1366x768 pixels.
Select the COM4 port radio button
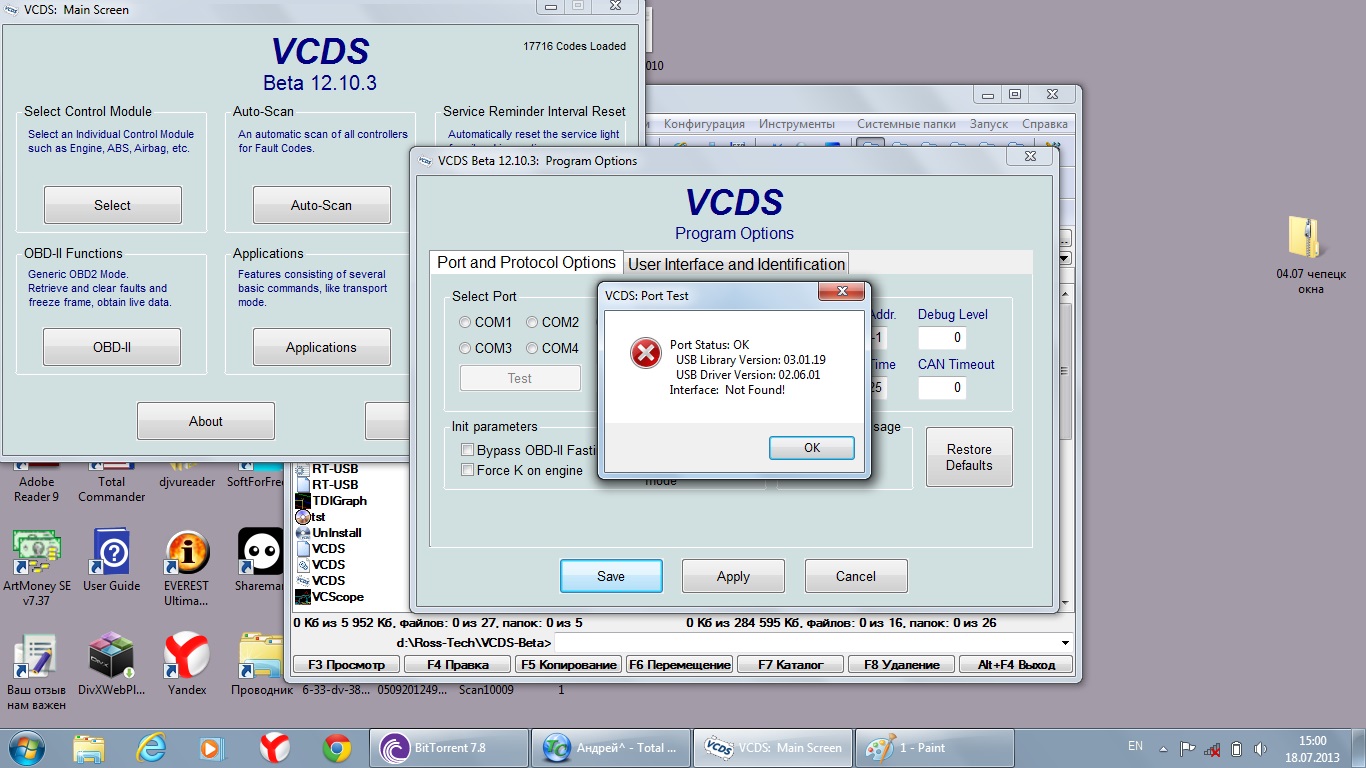click(x=532, y=348)
